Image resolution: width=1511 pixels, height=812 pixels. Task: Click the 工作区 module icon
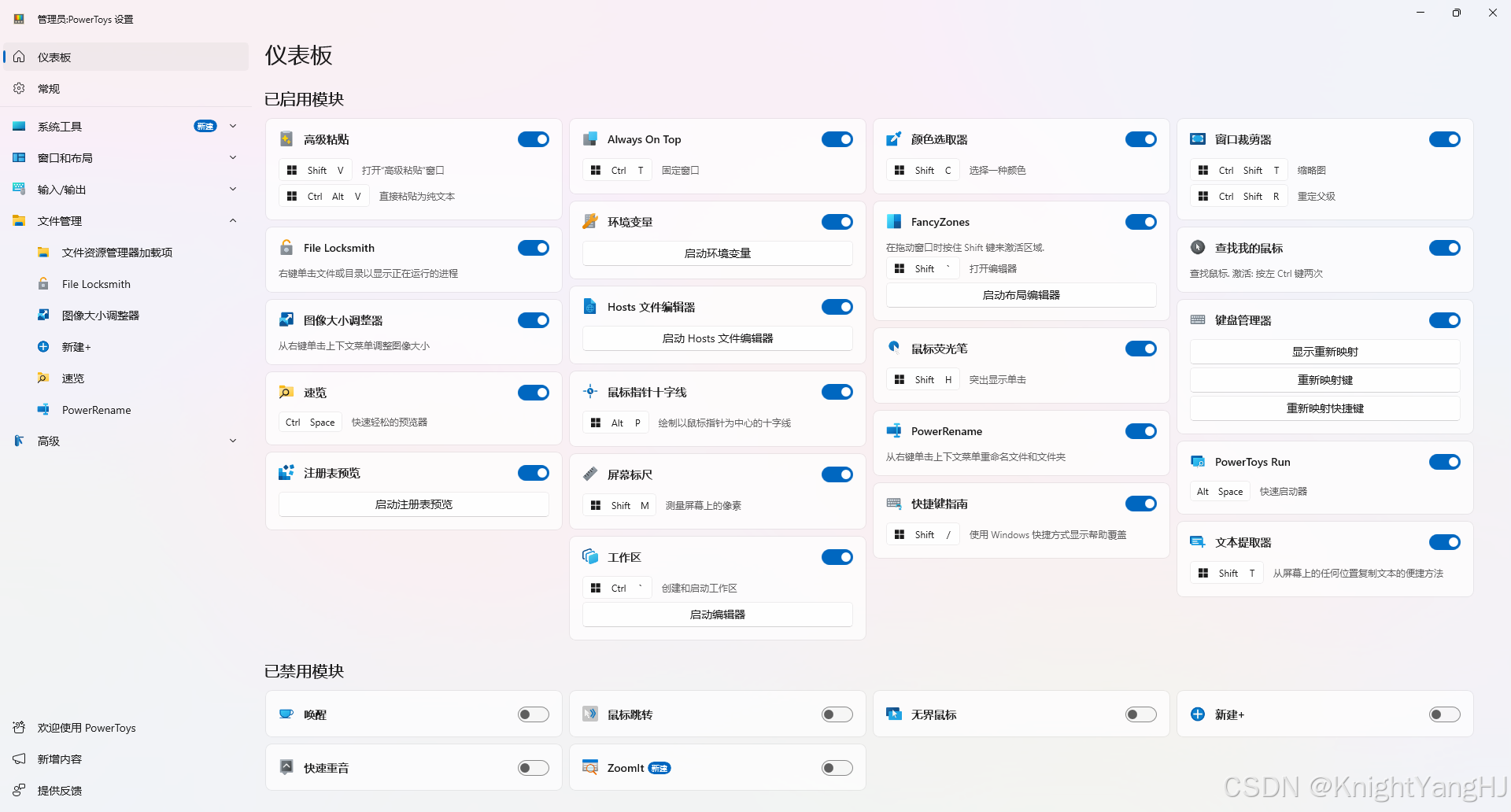point(590,557)
